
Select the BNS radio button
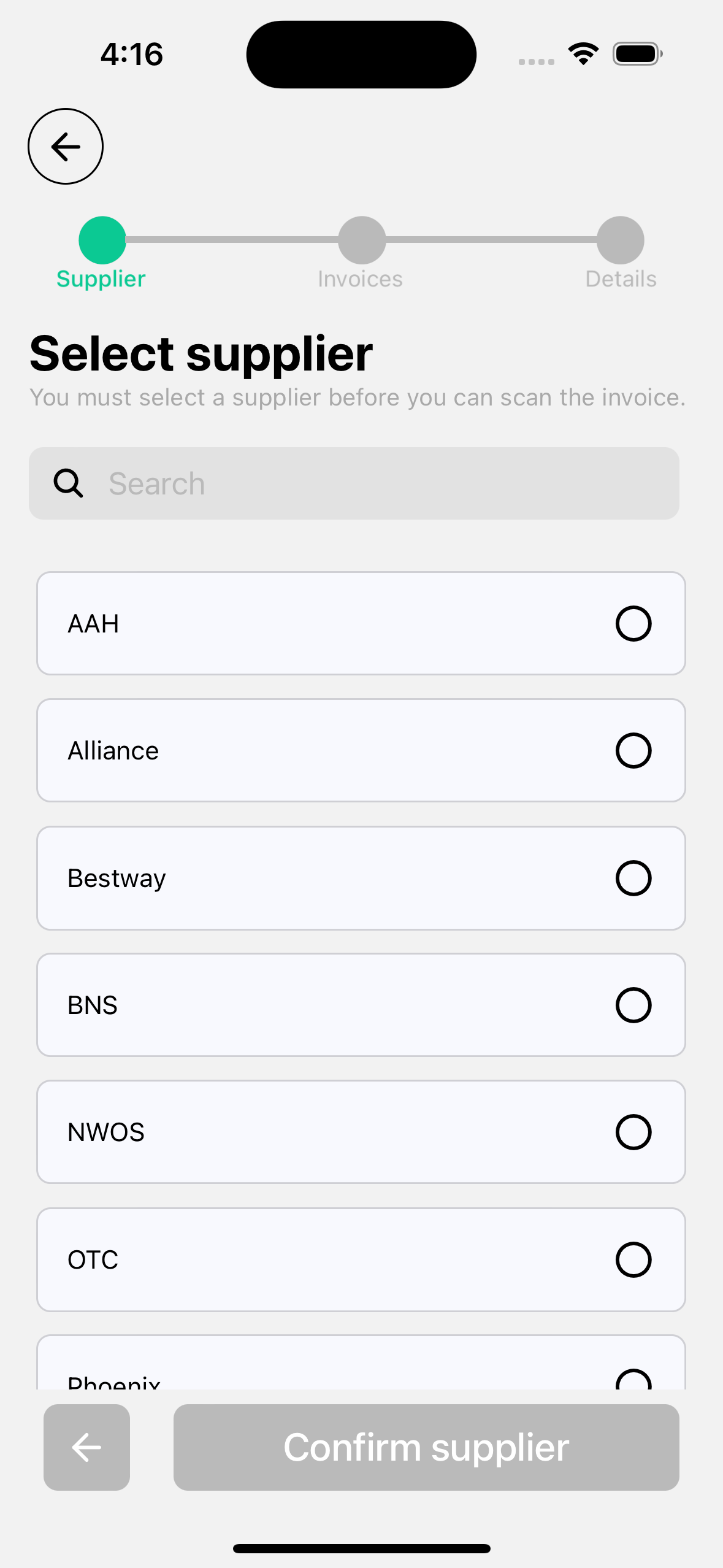point(633,1005)
